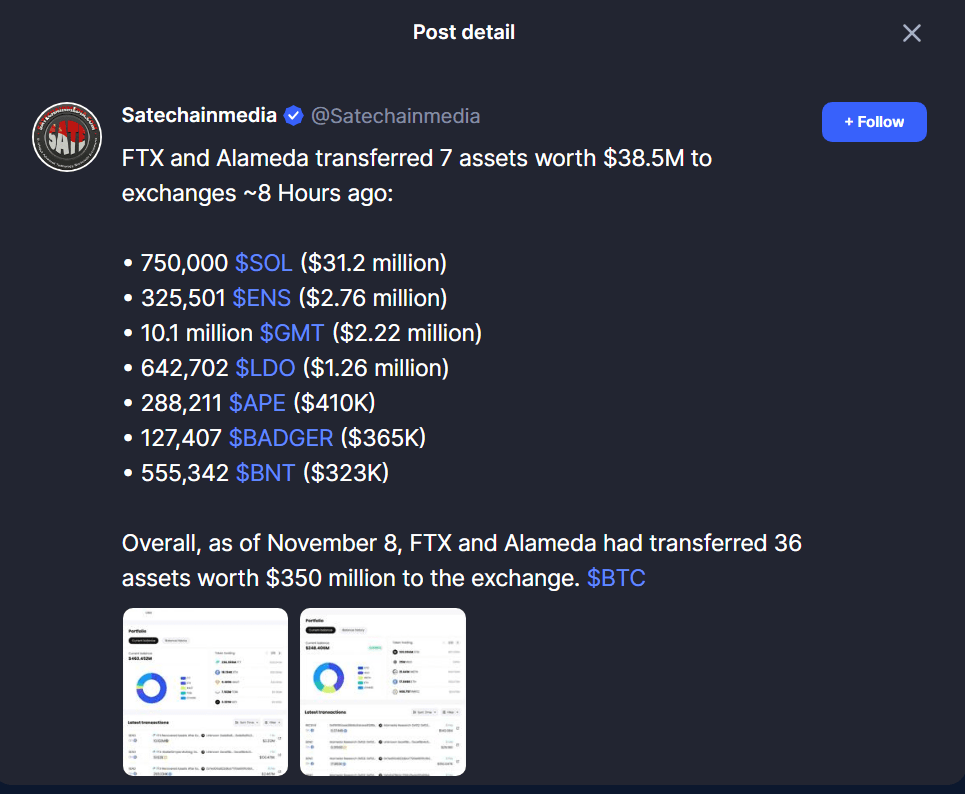
Task: Click the Post detail heading
Action: click(x=463, y=32)
